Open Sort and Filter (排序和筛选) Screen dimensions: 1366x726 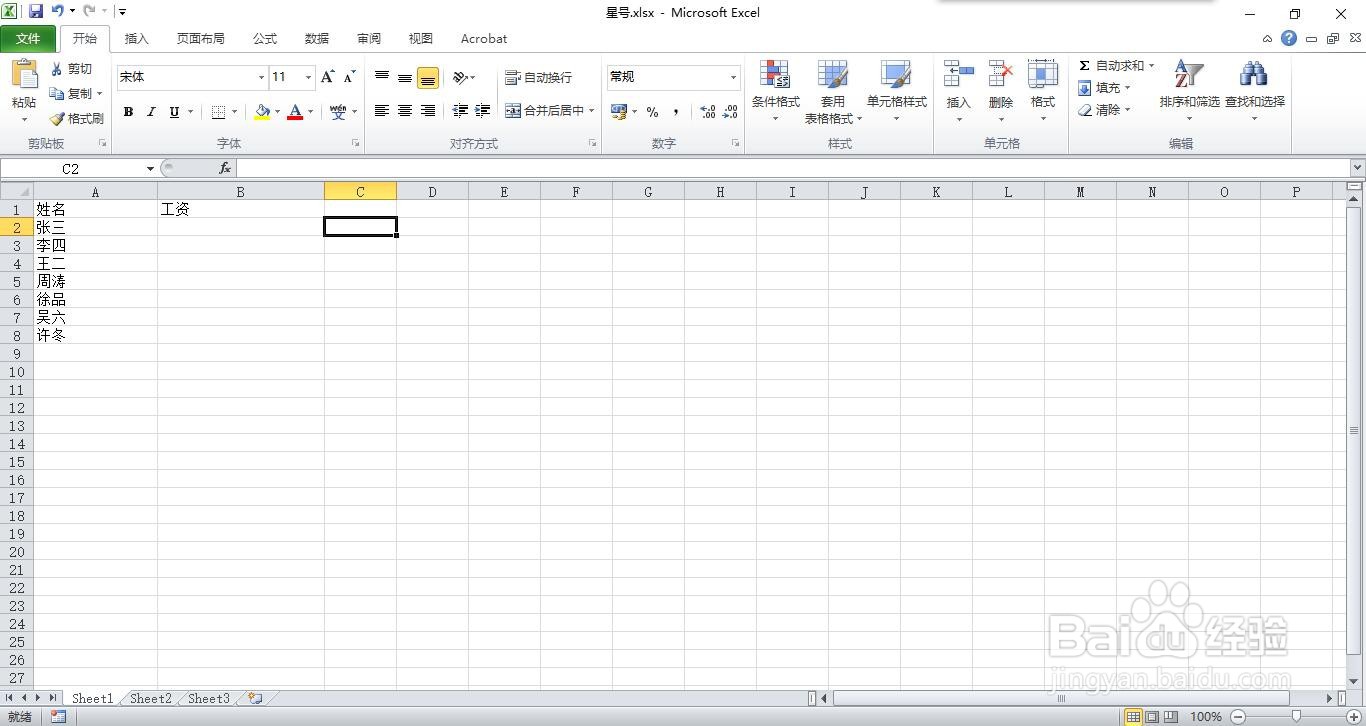[x=1189, y=90]
